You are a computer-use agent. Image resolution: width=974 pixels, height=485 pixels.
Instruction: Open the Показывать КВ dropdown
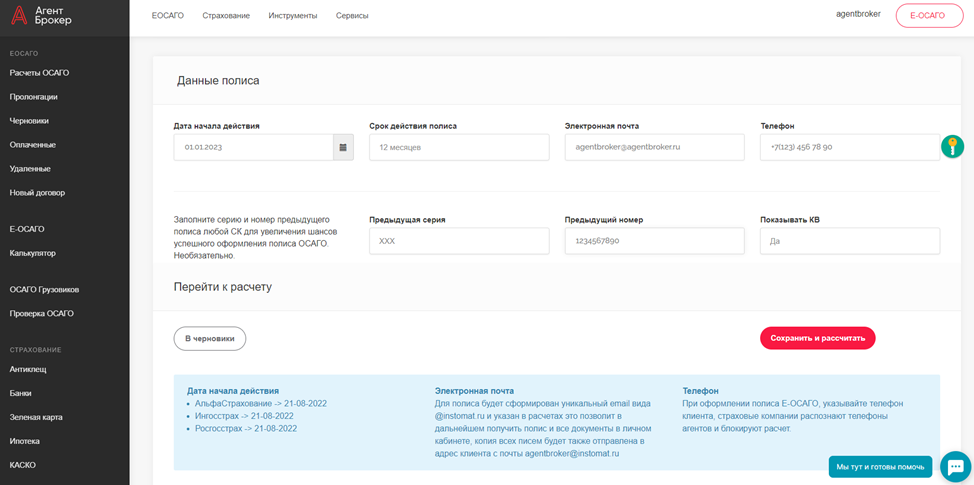point(849,241)
